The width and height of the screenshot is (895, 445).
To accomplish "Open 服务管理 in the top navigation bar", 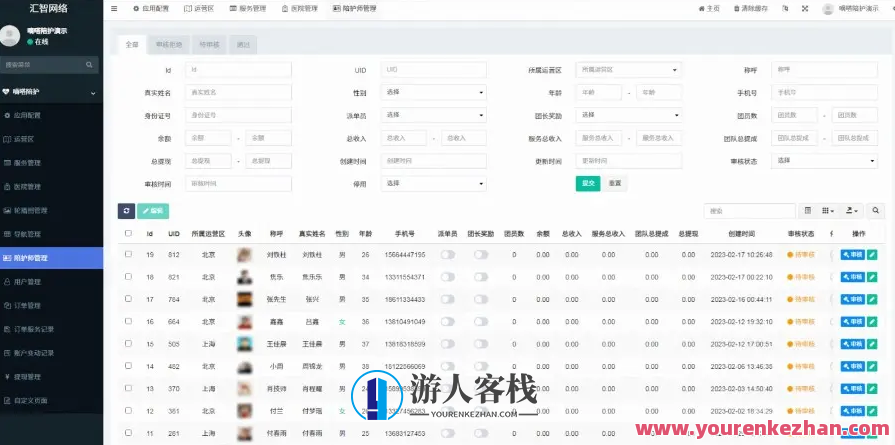I will point(248,9).
